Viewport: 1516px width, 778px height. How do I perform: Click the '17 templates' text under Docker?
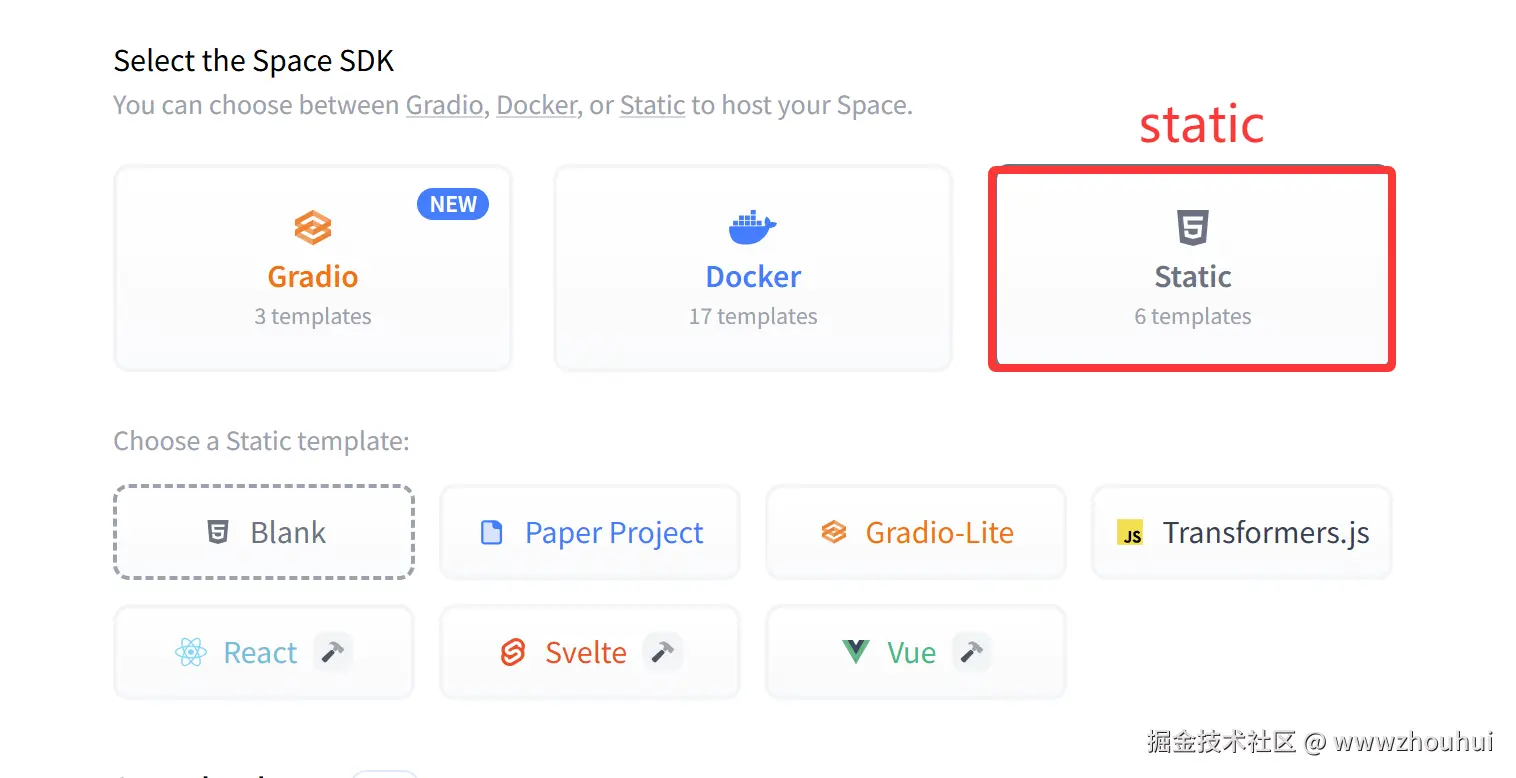(x=753, y=316)
